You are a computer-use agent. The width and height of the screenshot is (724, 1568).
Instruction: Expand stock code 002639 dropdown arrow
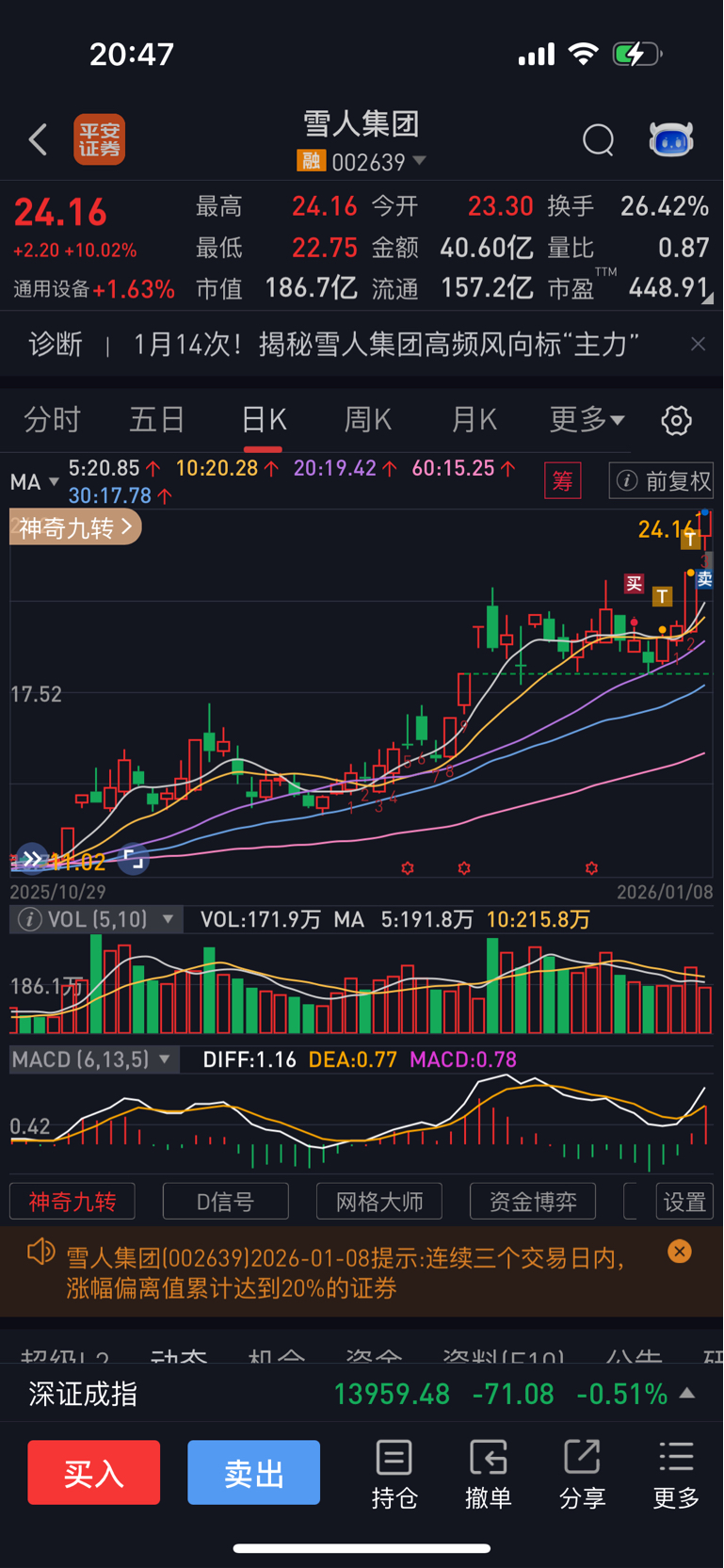tap(420, 161)
